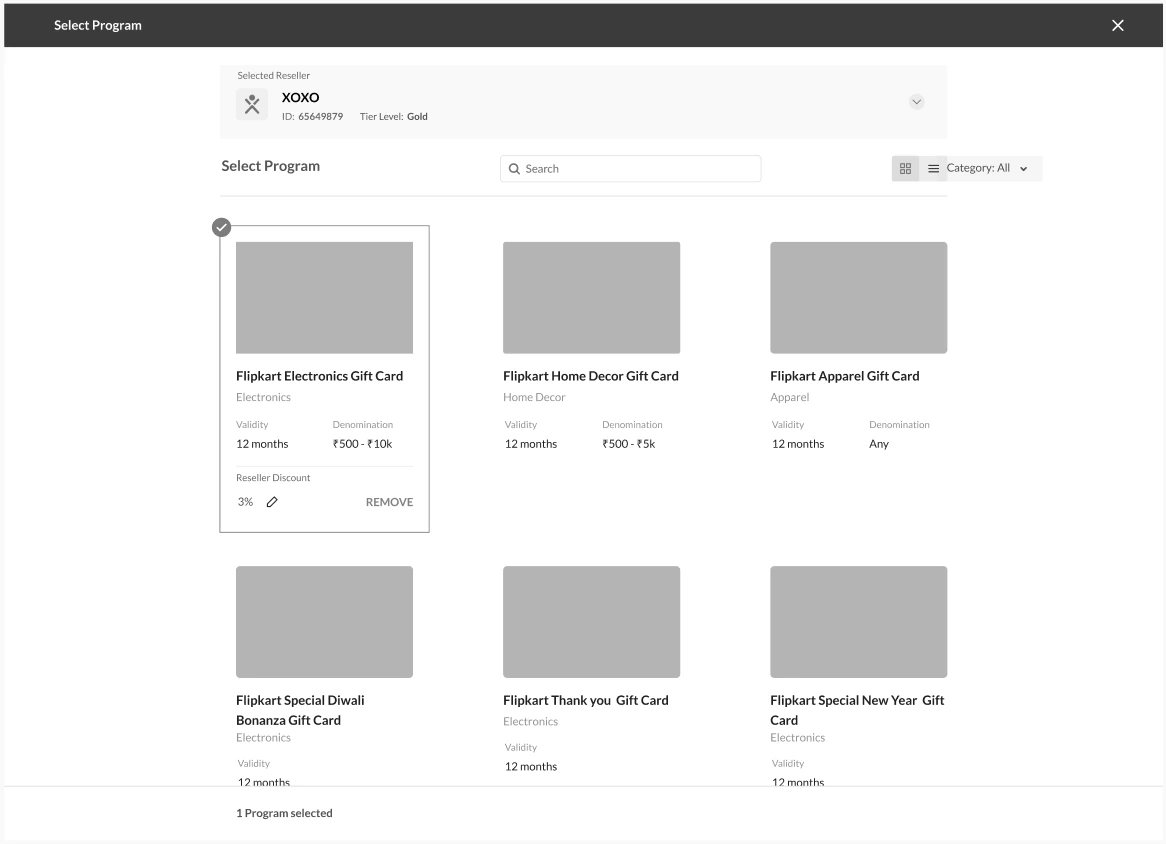Click the Flipkart Home Decor Gift Card title

590,376
